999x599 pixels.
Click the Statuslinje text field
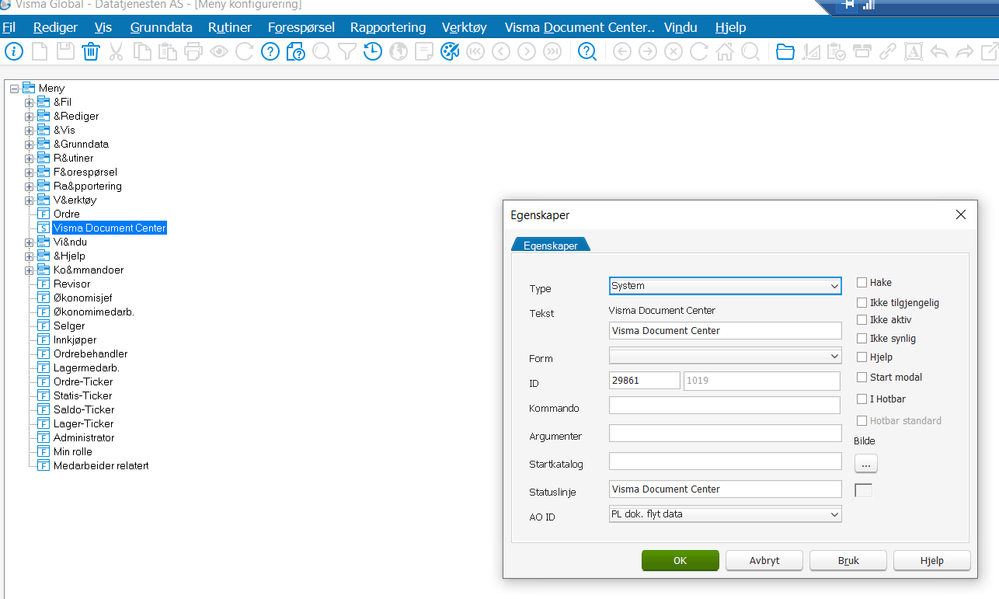pyautogui.click(x=724, y=489)
